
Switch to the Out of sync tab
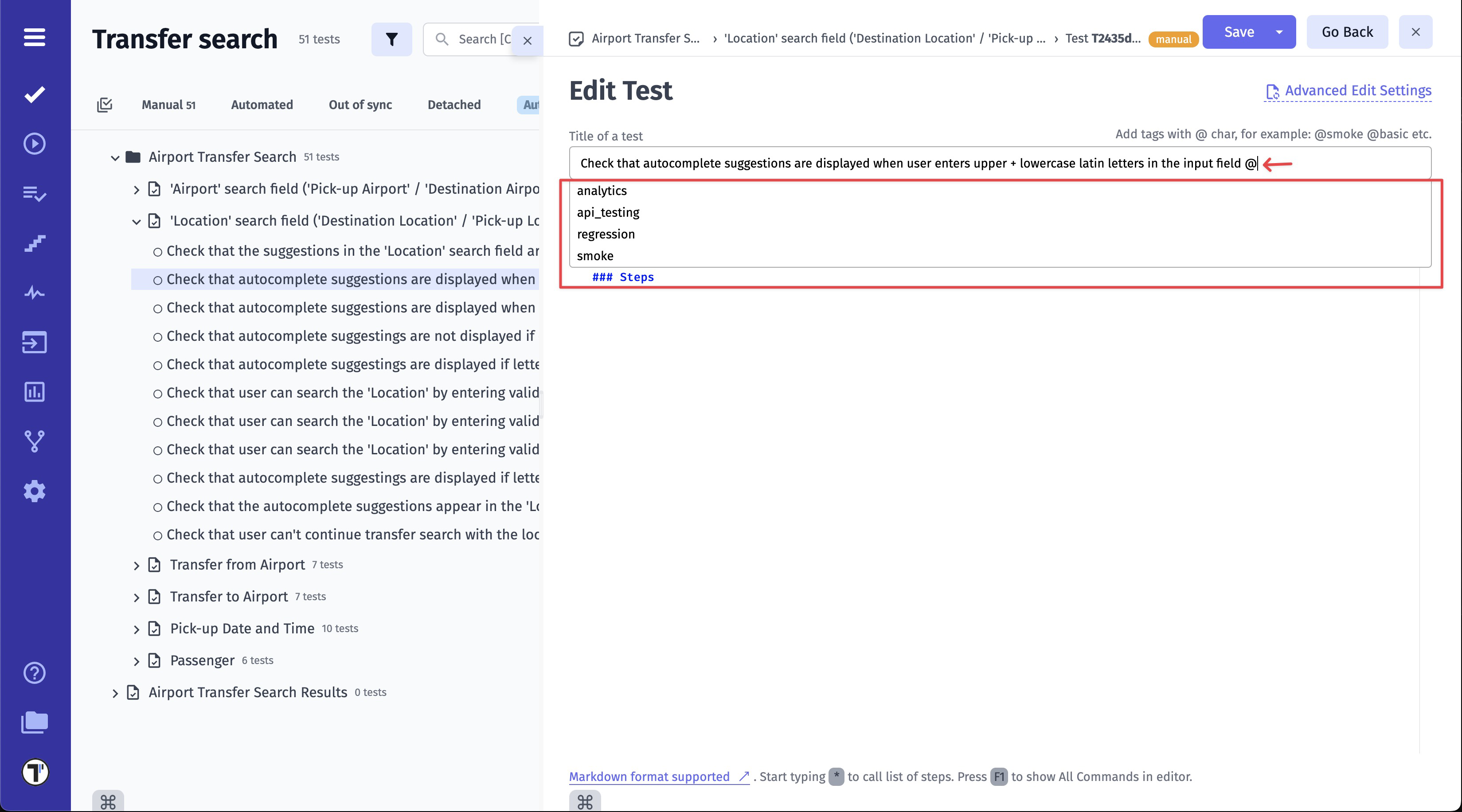pos(360,105)
